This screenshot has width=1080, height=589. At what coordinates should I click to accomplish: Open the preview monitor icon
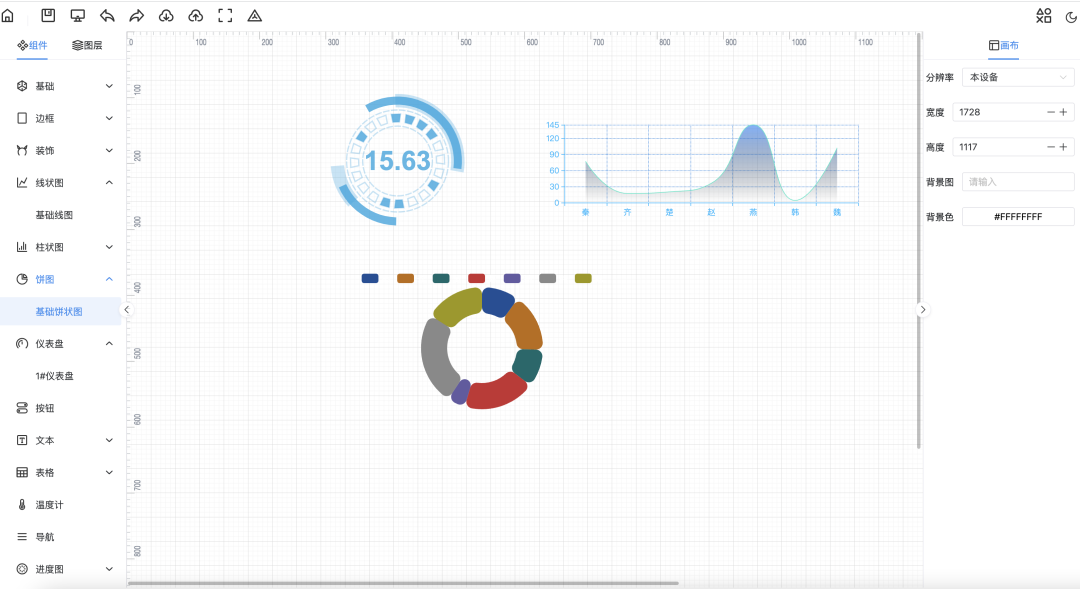78,15
